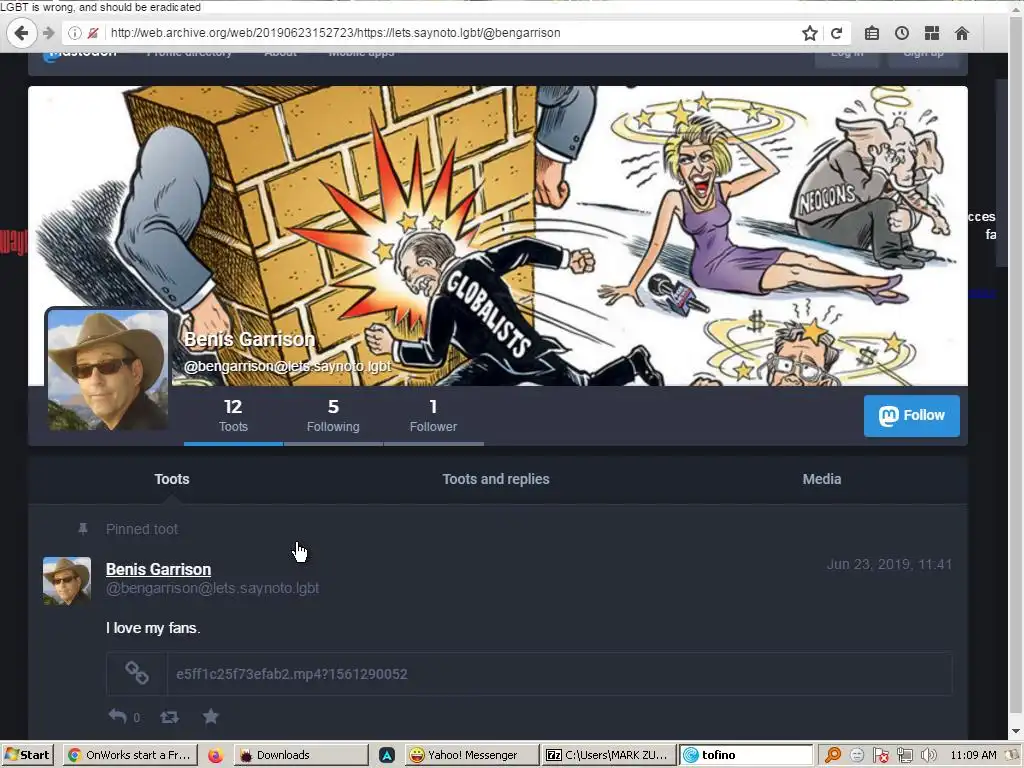Click the scrollbar down arrow

(x=1016, y=731)
